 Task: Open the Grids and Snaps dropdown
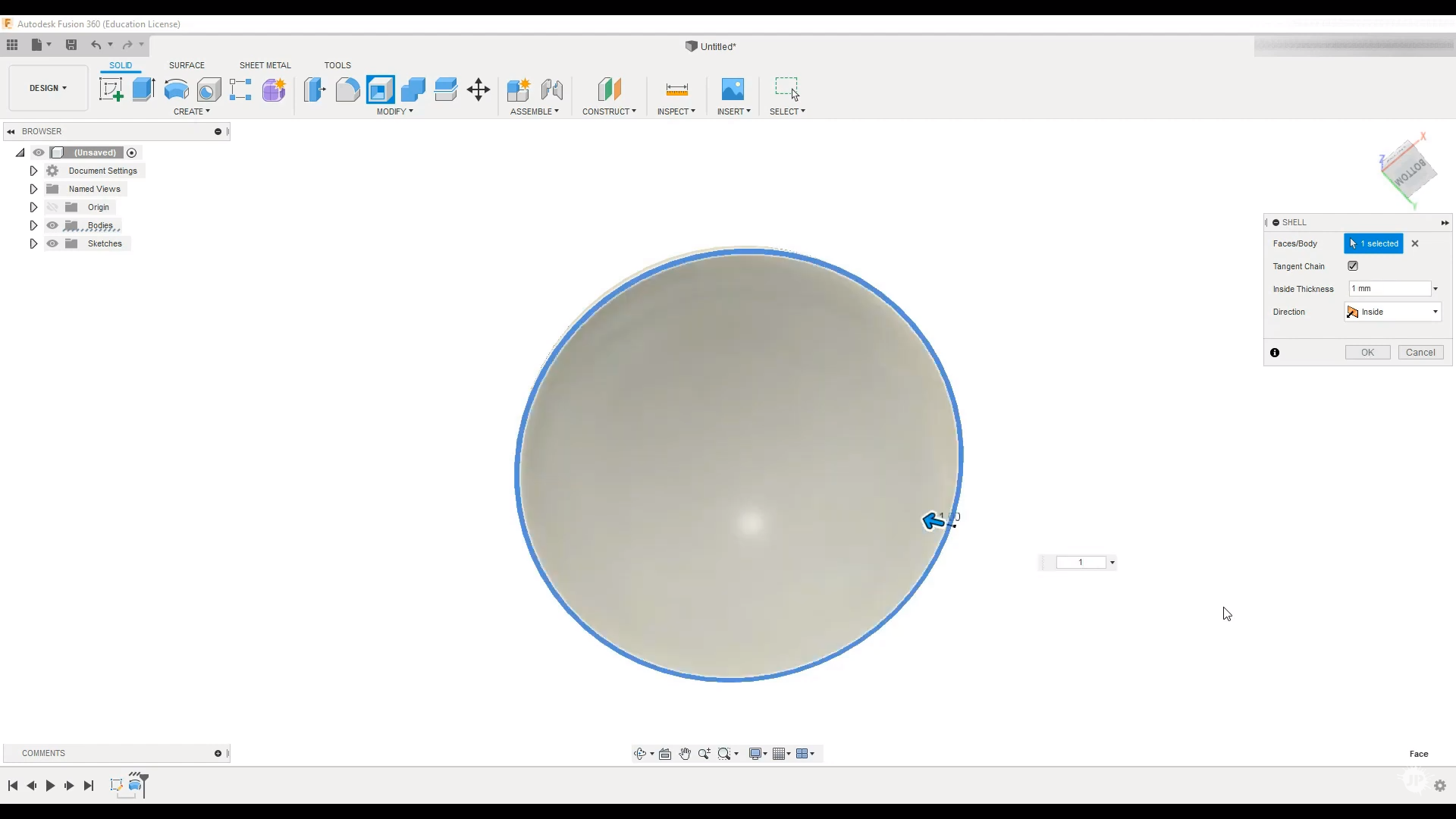coord(782,754)
